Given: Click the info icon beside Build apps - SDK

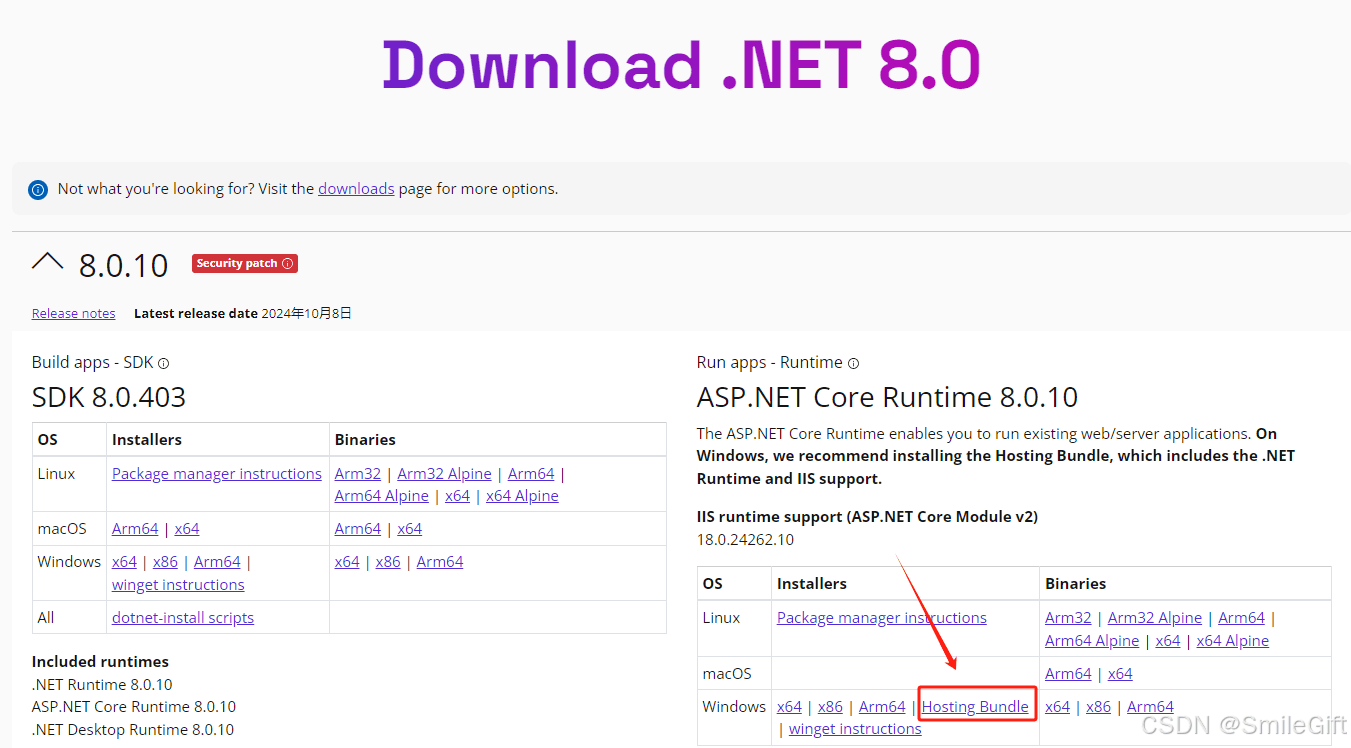Looking at the screenshot, I should point(164,362).
